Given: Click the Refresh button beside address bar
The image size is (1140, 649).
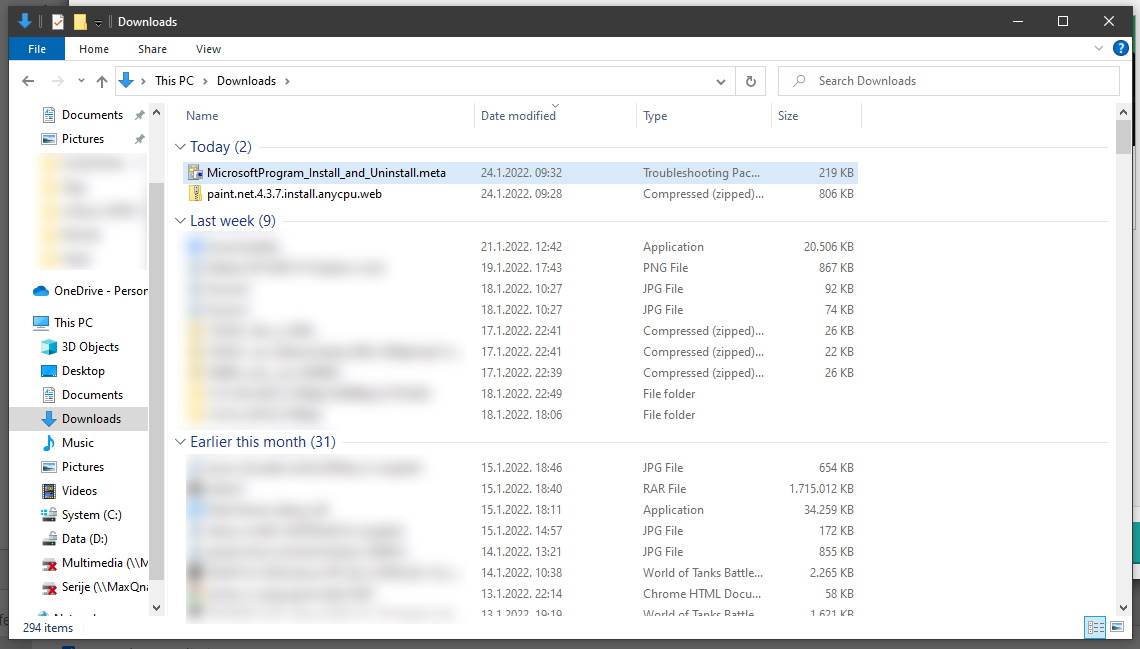Looking at the screenshot, I should [750, 81].
